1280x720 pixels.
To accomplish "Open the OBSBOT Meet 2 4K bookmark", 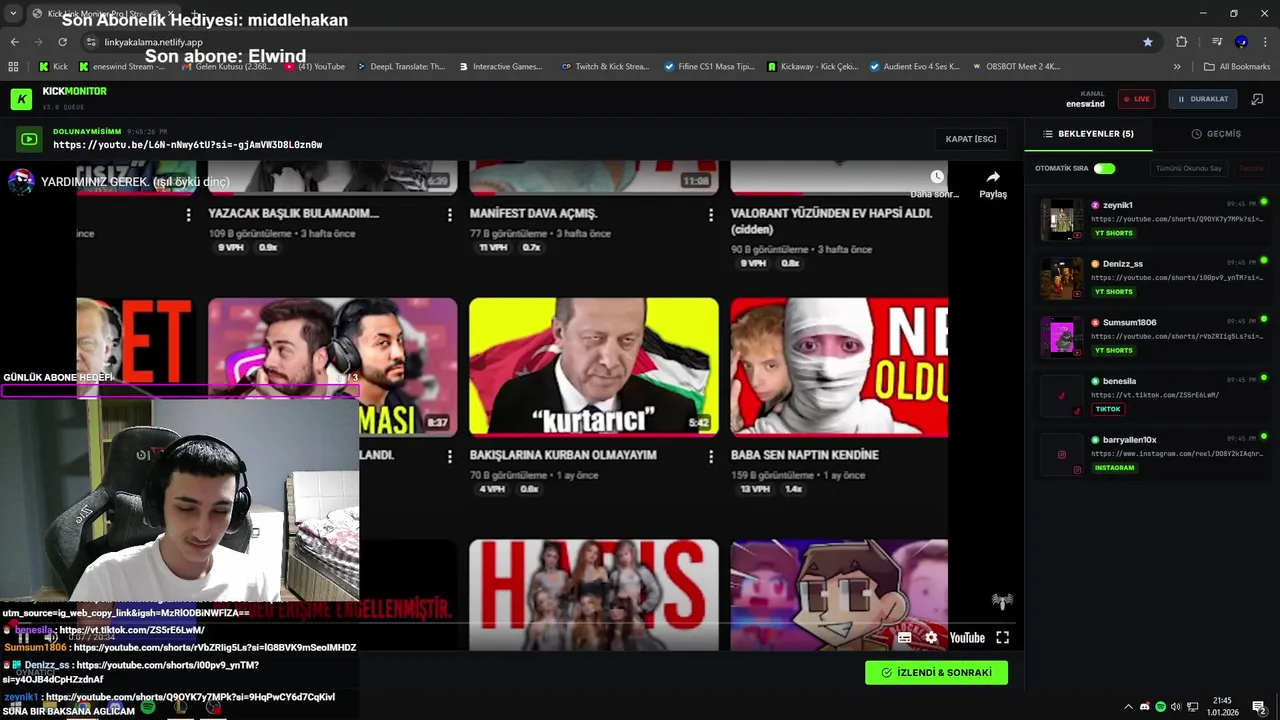I will tap(1016, 67).
